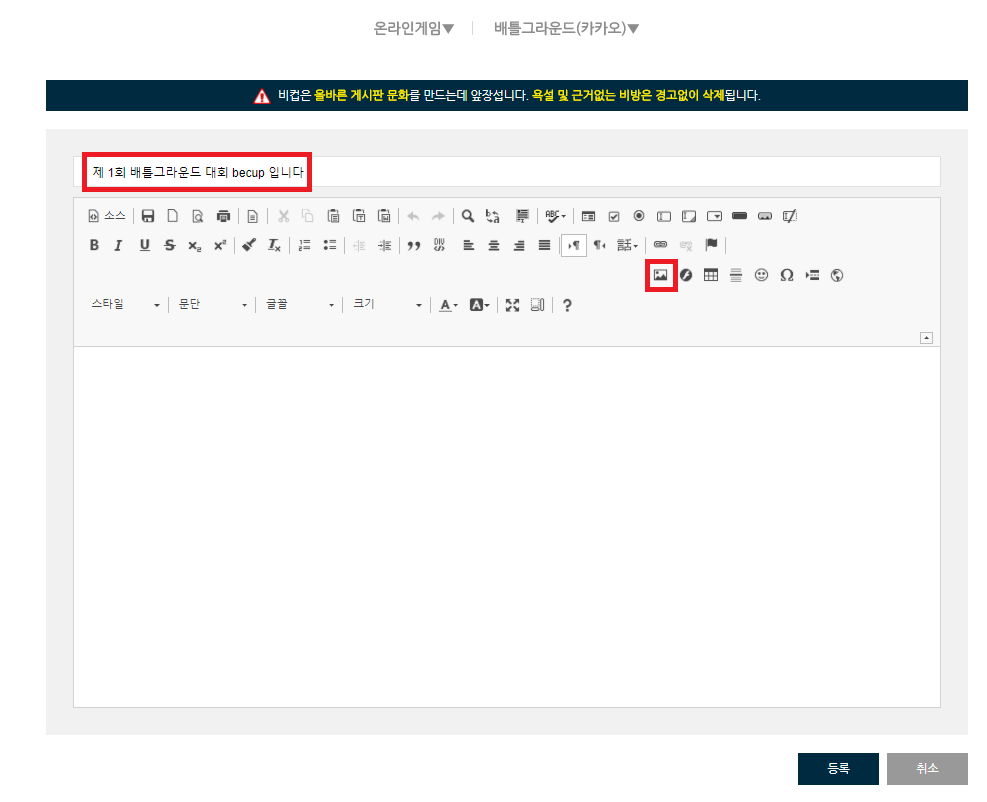Set text direction right-to-left

599,245
